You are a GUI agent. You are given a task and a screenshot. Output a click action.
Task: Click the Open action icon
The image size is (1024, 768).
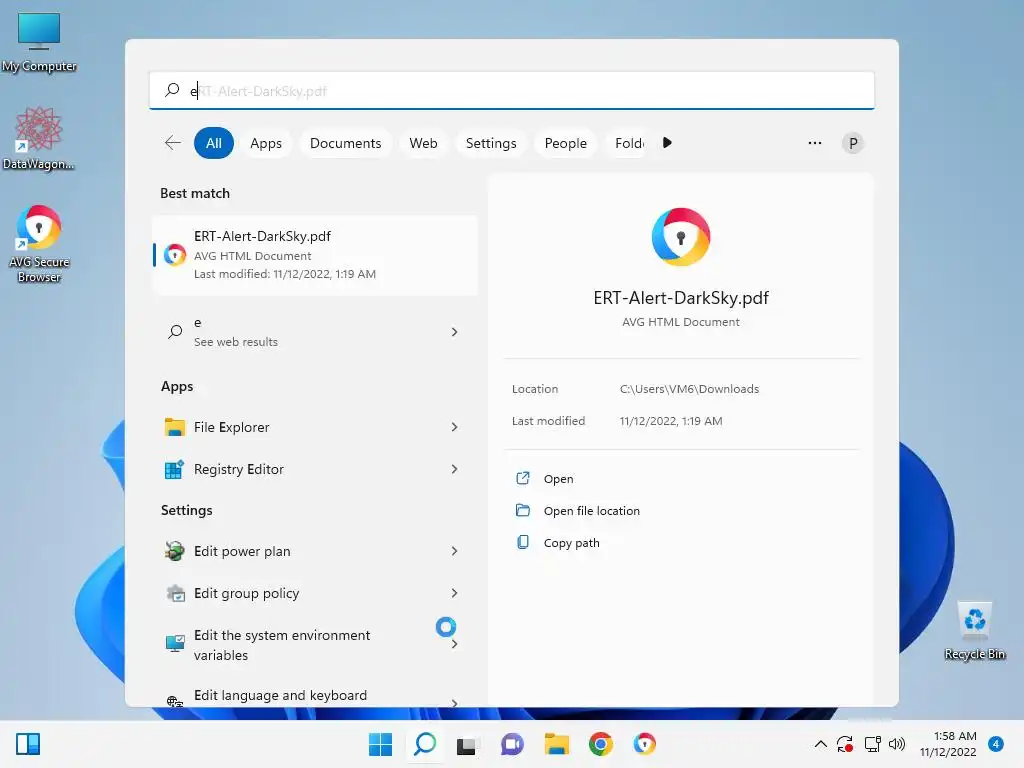click(522, 478)
